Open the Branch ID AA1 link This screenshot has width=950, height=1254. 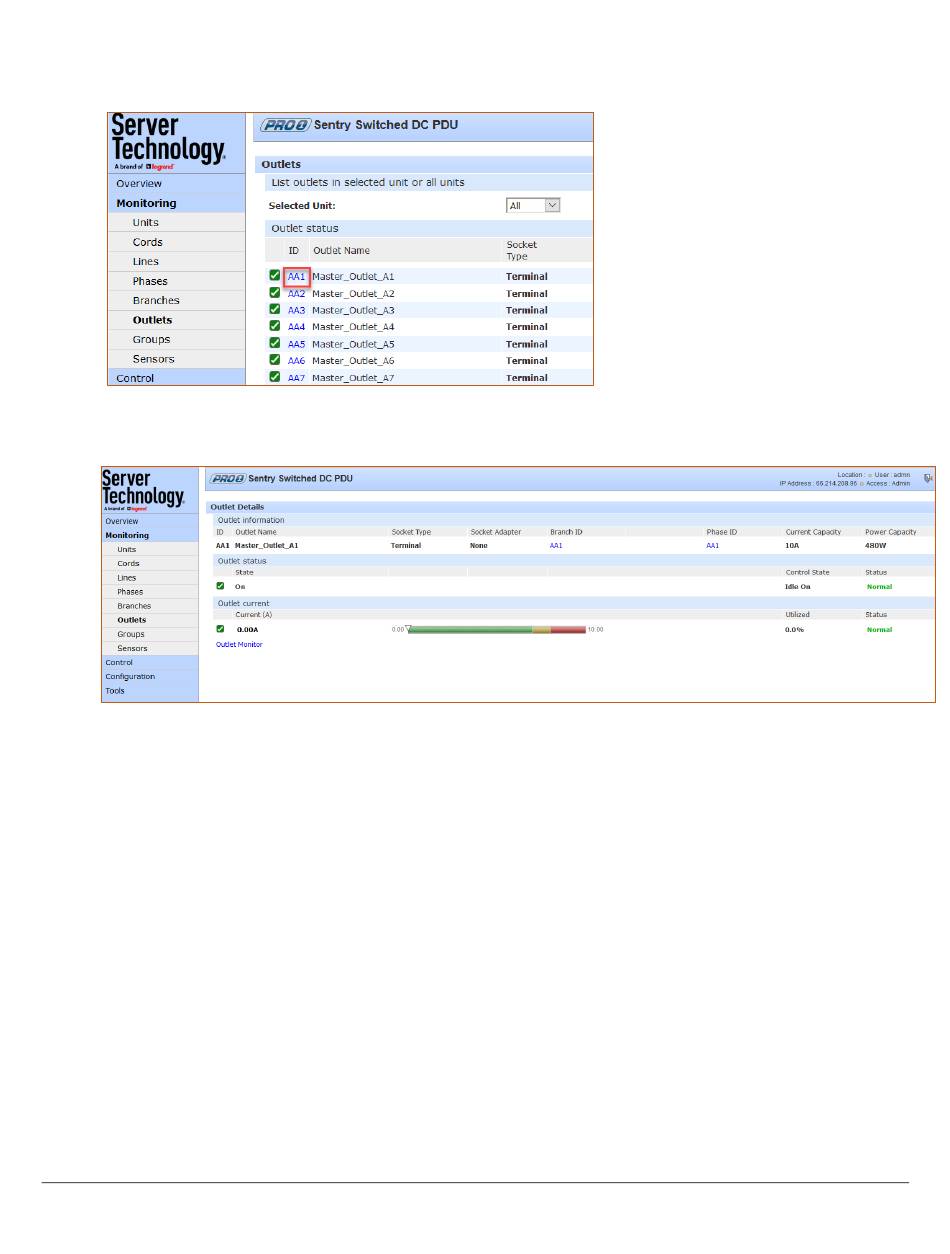(556, 546)
